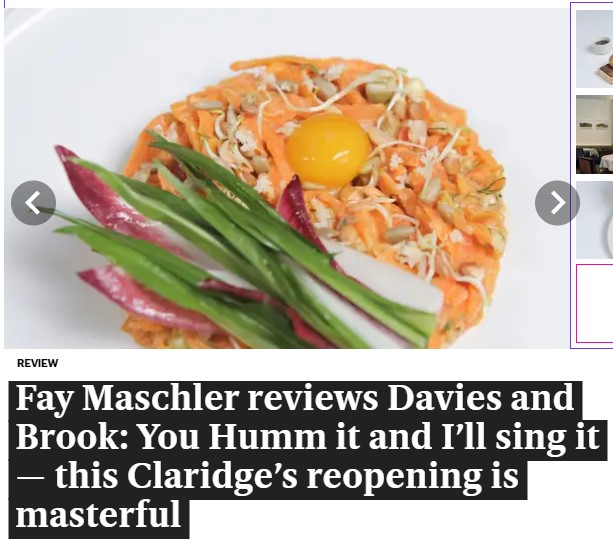Click the word 'masterful' in headline
613x543 pixels.
click(98, 514)
